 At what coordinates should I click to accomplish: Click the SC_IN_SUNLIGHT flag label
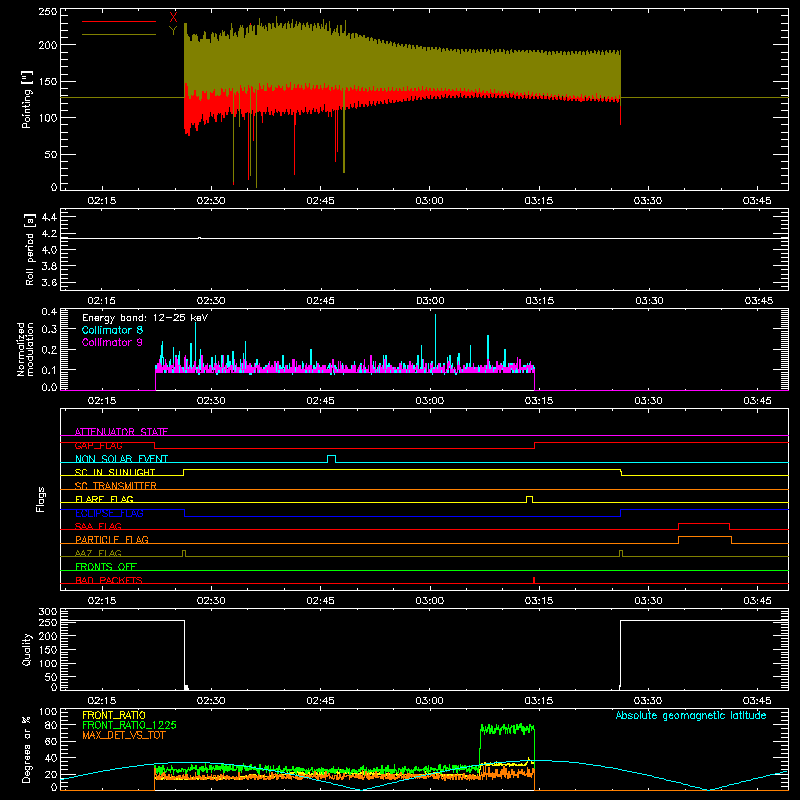[x=115, y=472]
